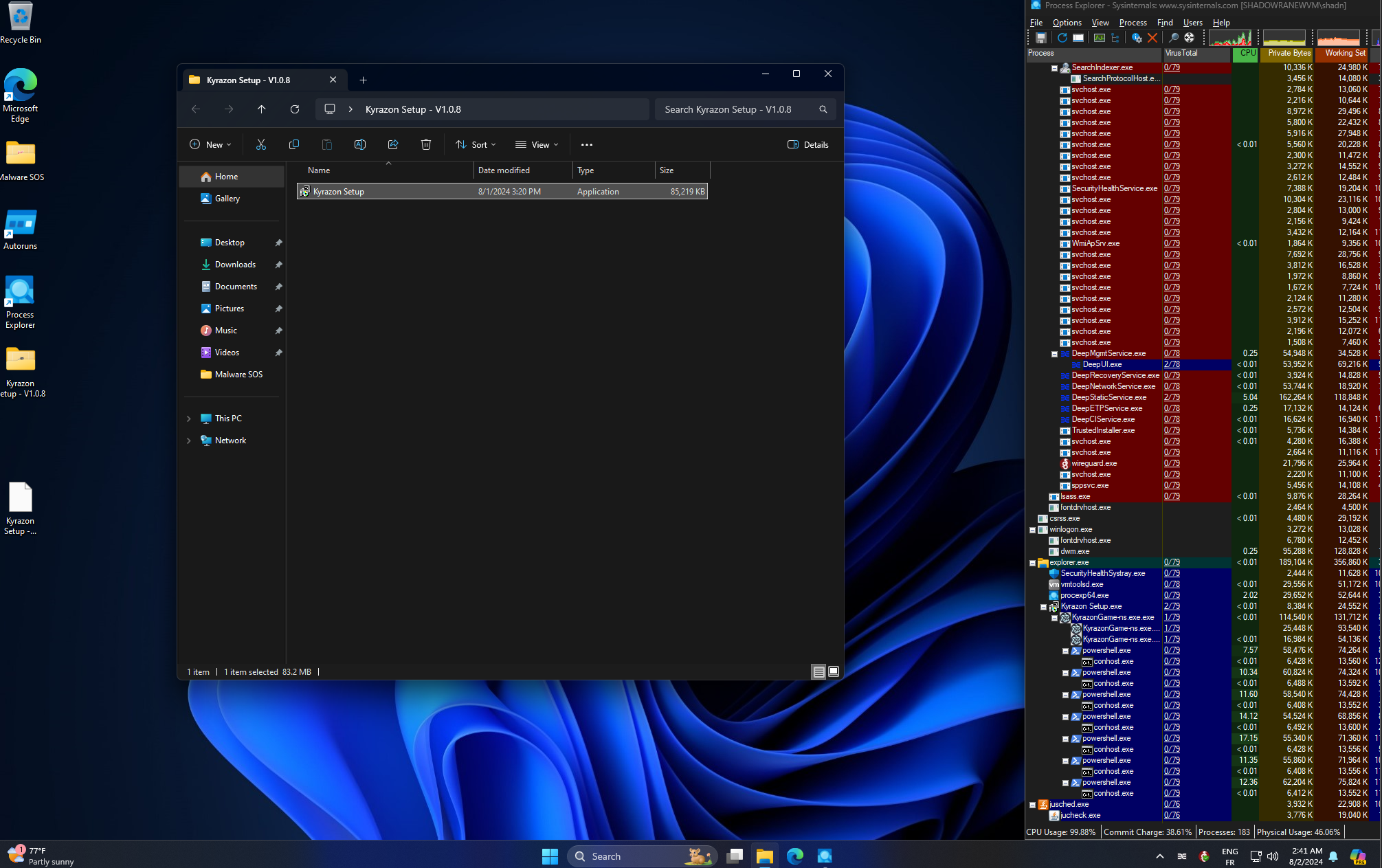
Task: Collapse the Kyrazon Setup.exe process tree
Action: pos(1043,607)
